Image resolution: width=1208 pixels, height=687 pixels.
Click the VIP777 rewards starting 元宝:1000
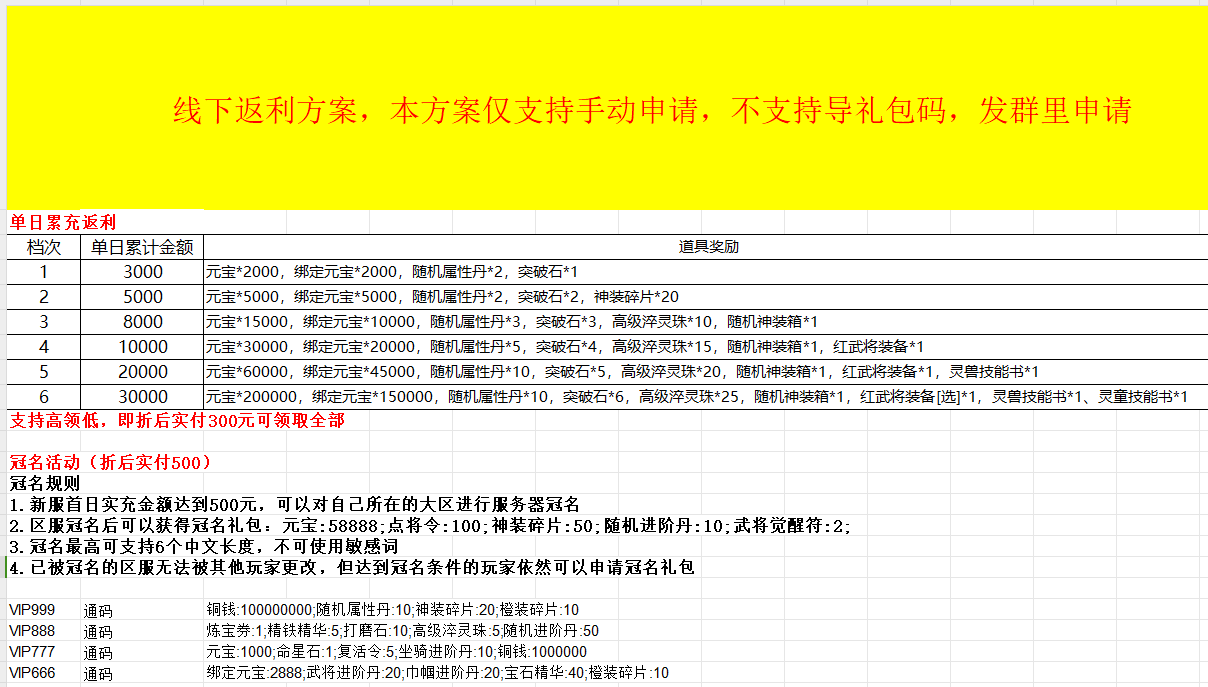pos(397,652)
